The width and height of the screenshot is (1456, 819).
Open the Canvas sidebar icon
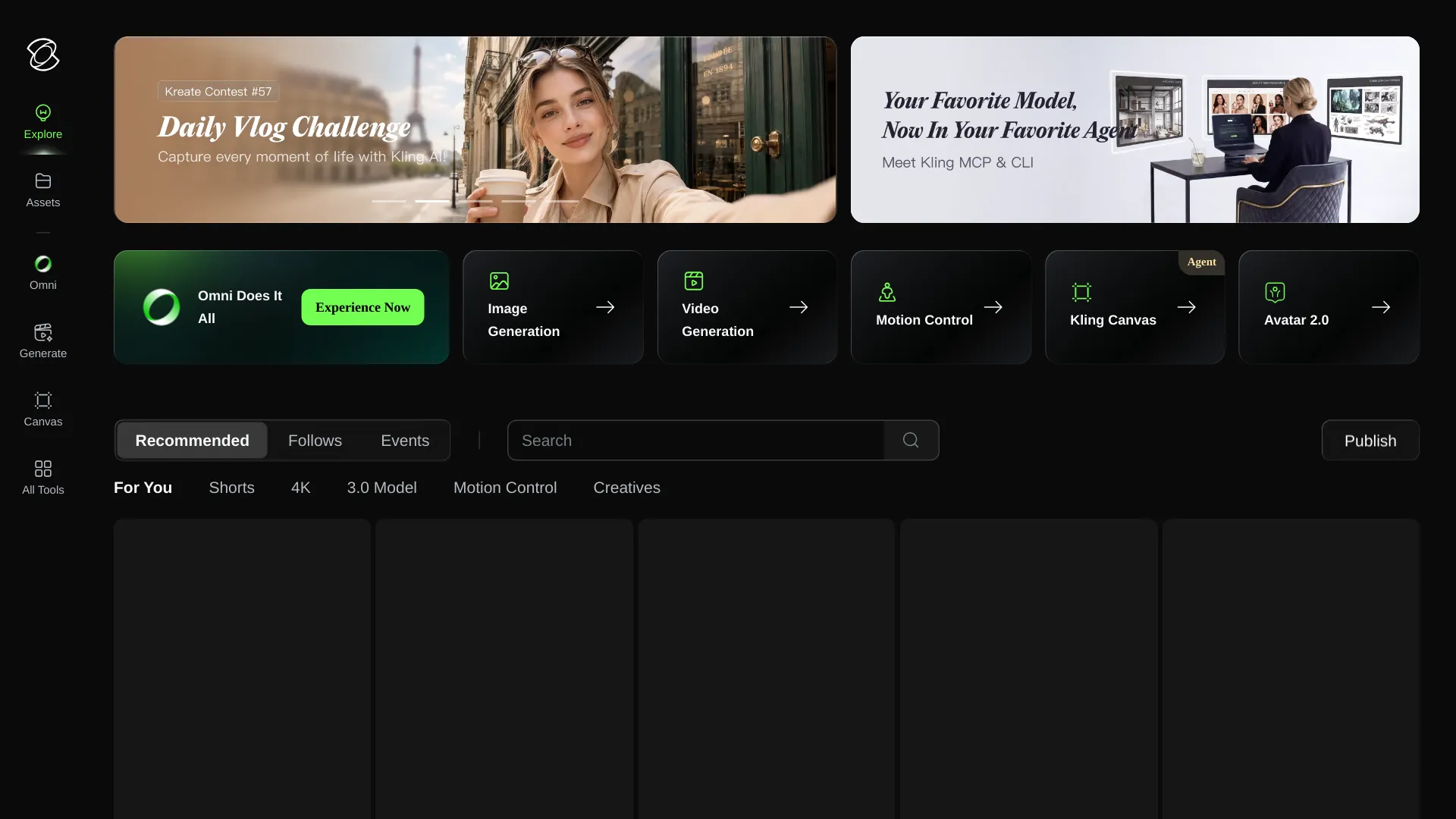(43, 400)
